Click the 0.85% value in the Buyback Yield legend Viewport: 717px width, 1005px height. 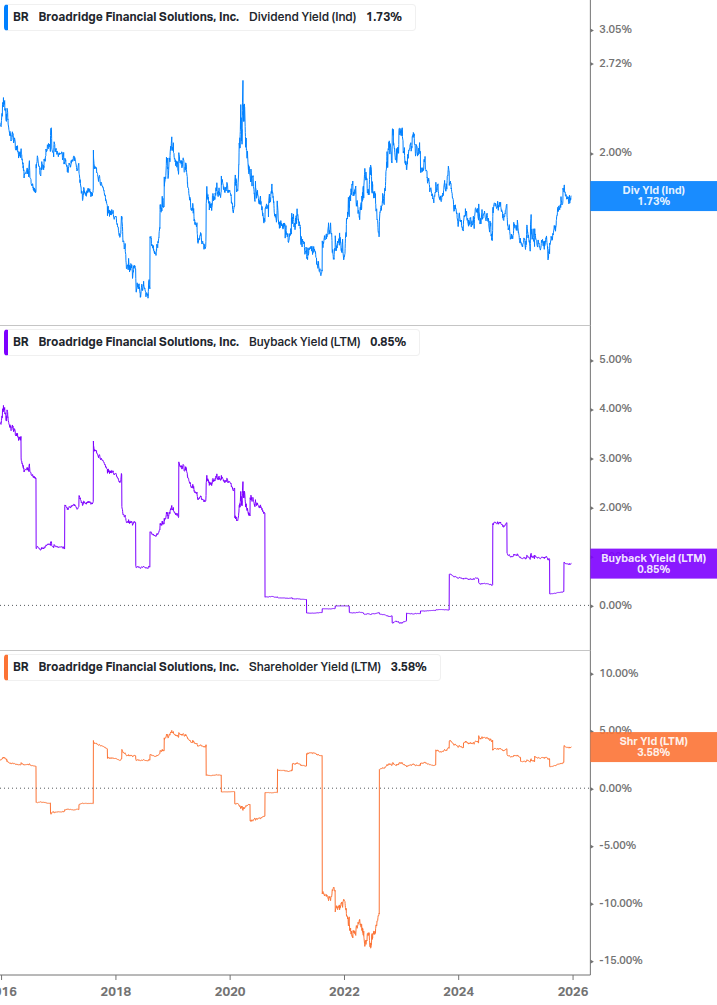(x=388, y=342)
